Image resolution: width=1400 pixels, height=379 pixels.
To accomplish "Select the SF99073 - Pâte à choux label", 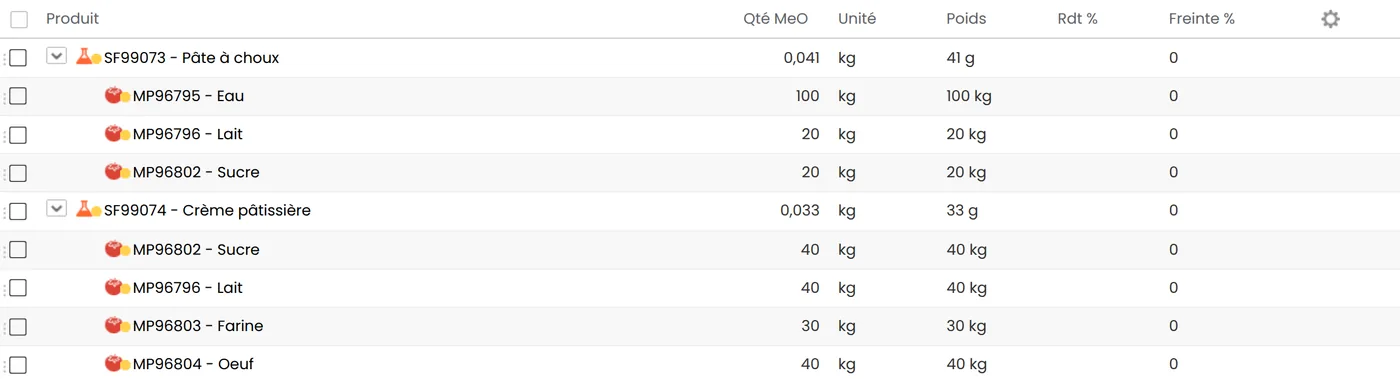I will pyautogui.click(x=191, y=58).
